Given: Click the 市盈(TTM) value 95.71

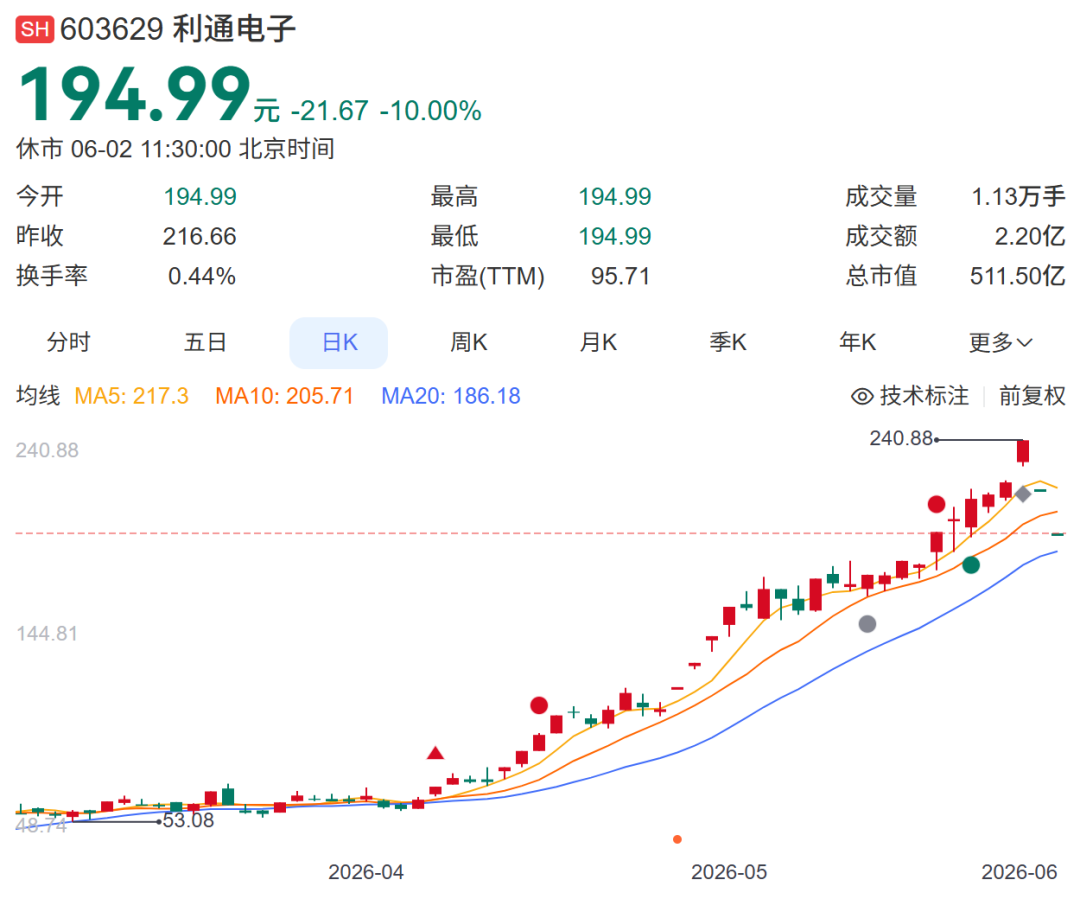Looking at the screenshot, I should [621, 276].
